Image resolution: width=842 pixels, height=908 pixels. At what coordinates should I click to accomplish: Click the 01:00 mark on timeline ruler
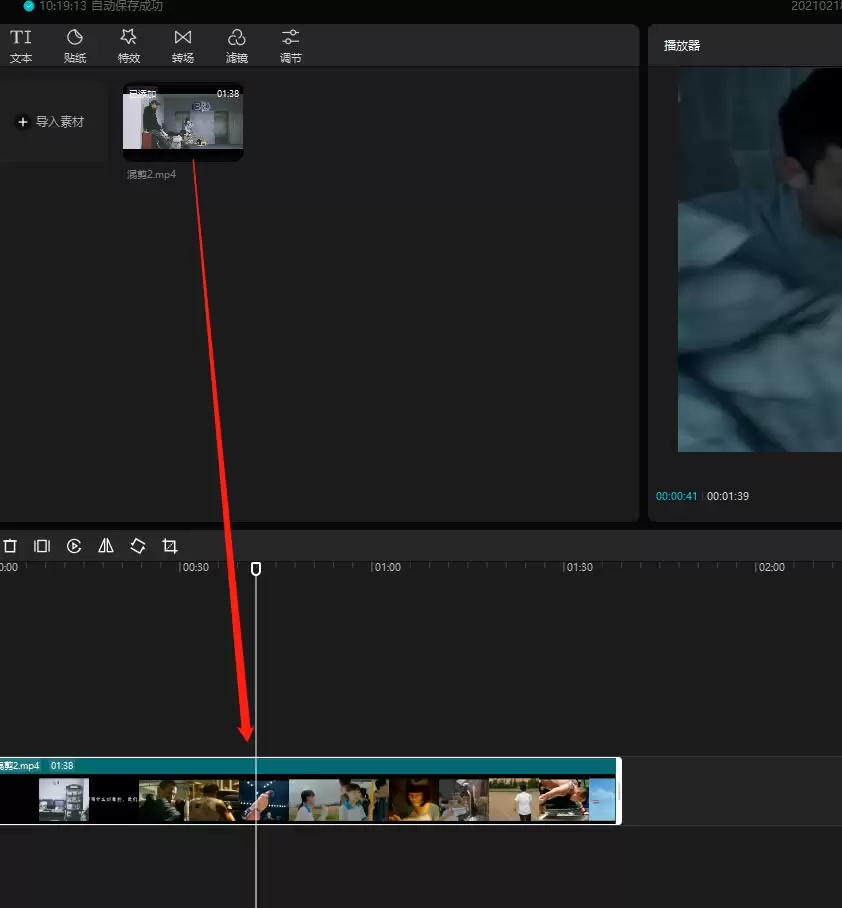click(x=385, y=567)
